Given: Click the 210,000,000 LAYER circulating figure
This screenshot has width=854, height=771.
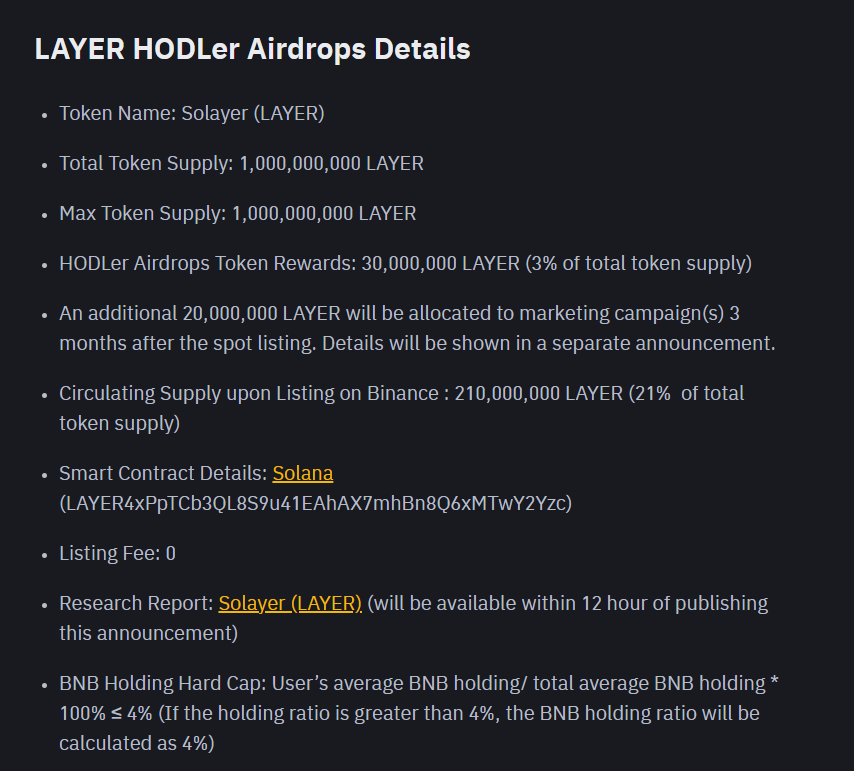Looking at the screenshot, I should pos(539,393).
